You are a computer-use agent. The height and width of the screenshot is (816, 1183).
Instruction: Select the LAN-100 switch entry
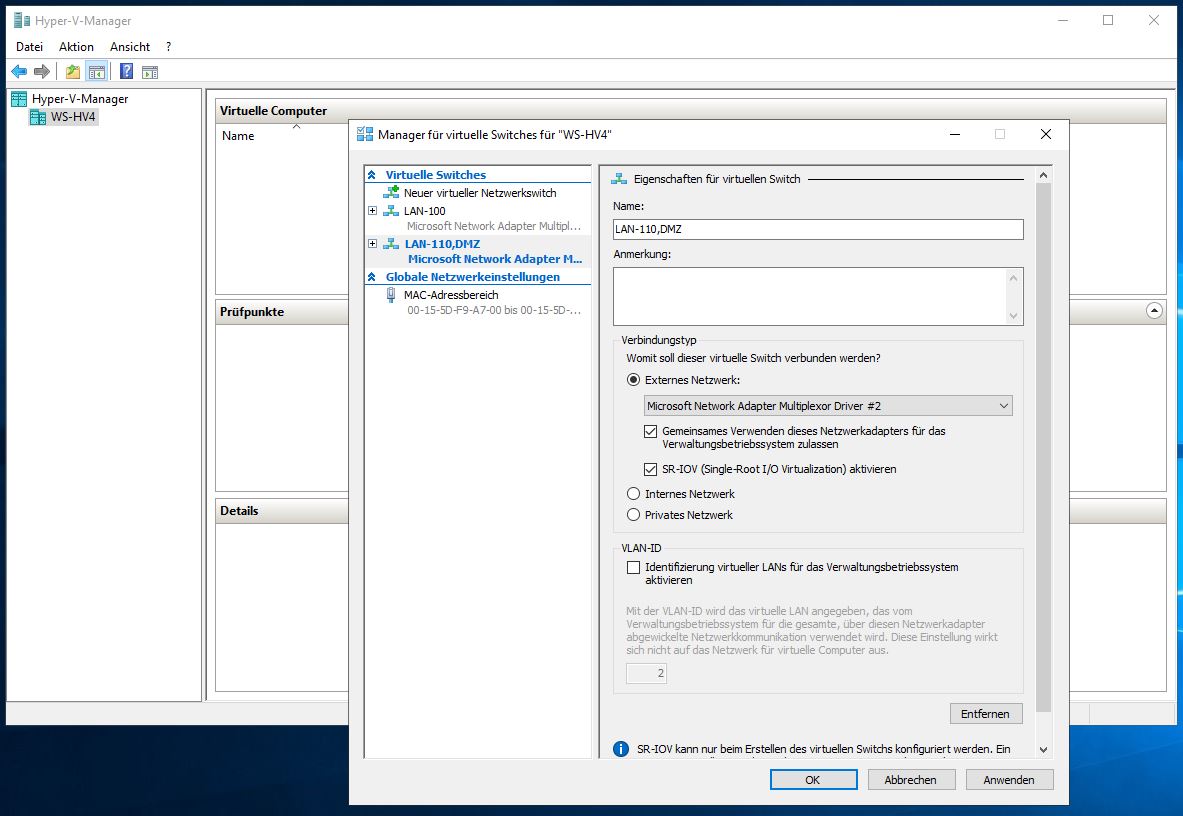(x=425, y=211)
